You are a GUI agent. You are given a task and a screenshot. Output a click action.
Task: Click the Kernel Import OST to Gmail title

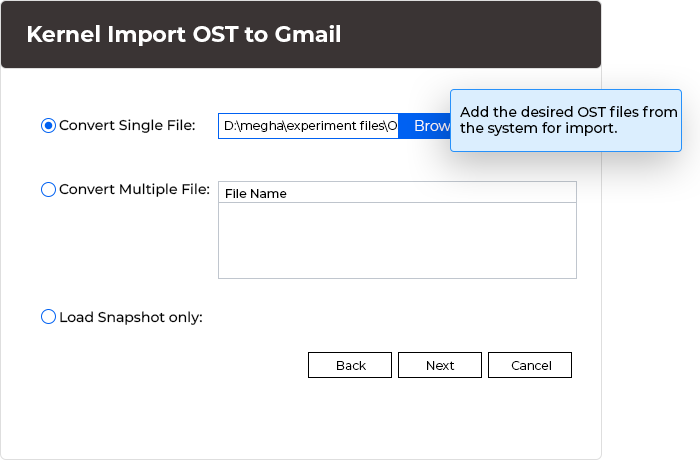pyautogui.click(x=183, y=34)
